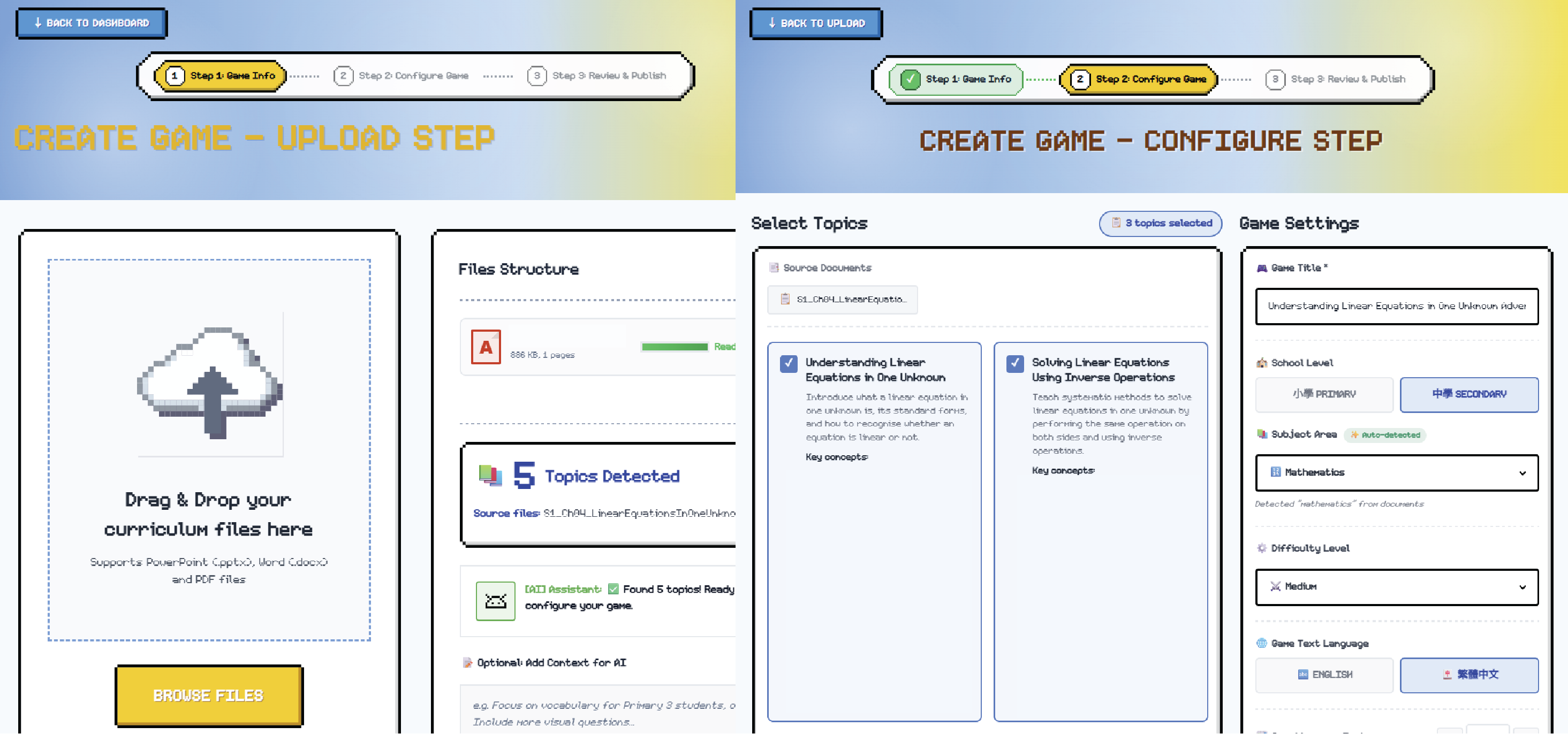Uncheck Solving Linear Equations topic checkbox
Image resolution: width=1568 pixels, height=734 pixels.
1014,364
